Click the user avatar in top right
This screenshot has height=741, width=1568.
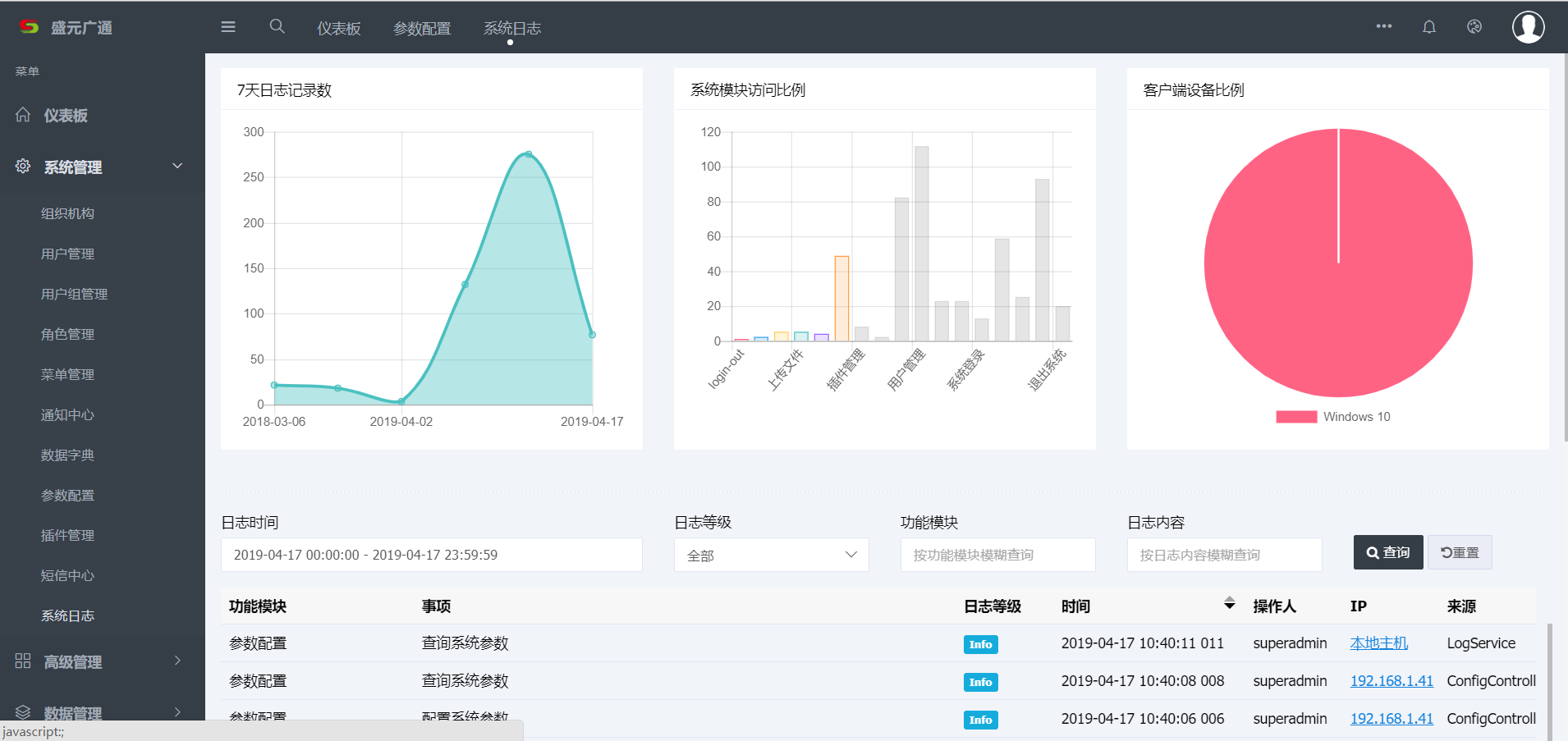click(1529, 26)
